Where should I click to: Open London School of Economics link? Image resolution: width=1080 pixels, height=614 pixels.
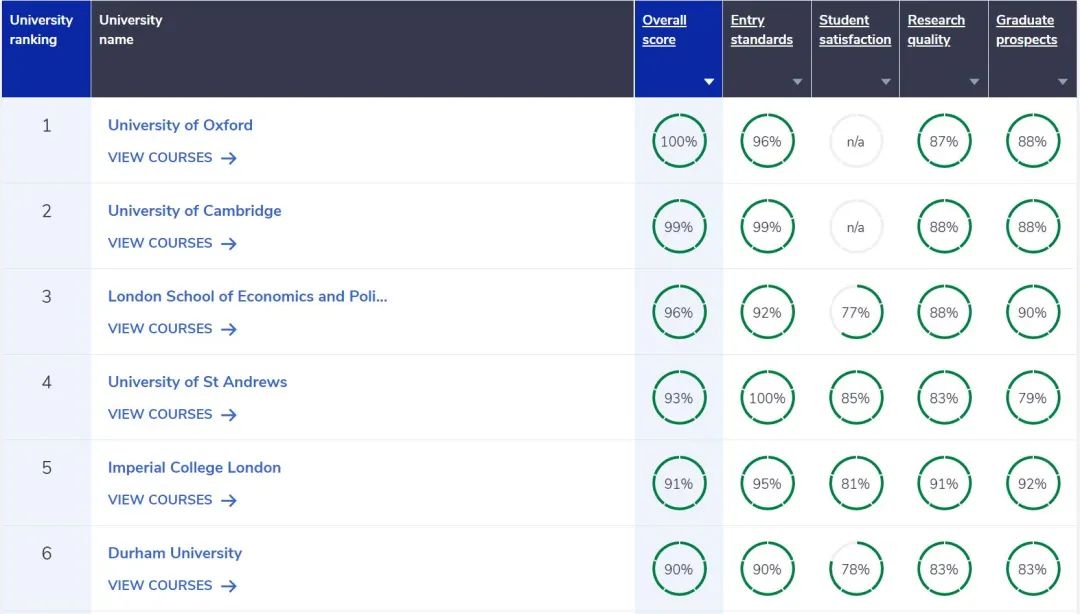pyautogui.click(x=247, y=296)
